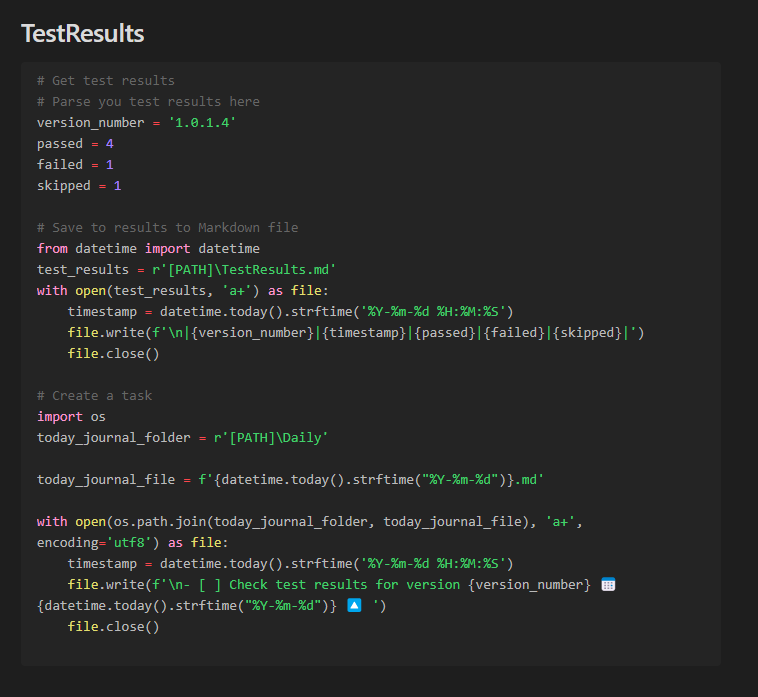Click the '# Create a task' comment
Screen dimensions: 758x697
pos(94,395)
